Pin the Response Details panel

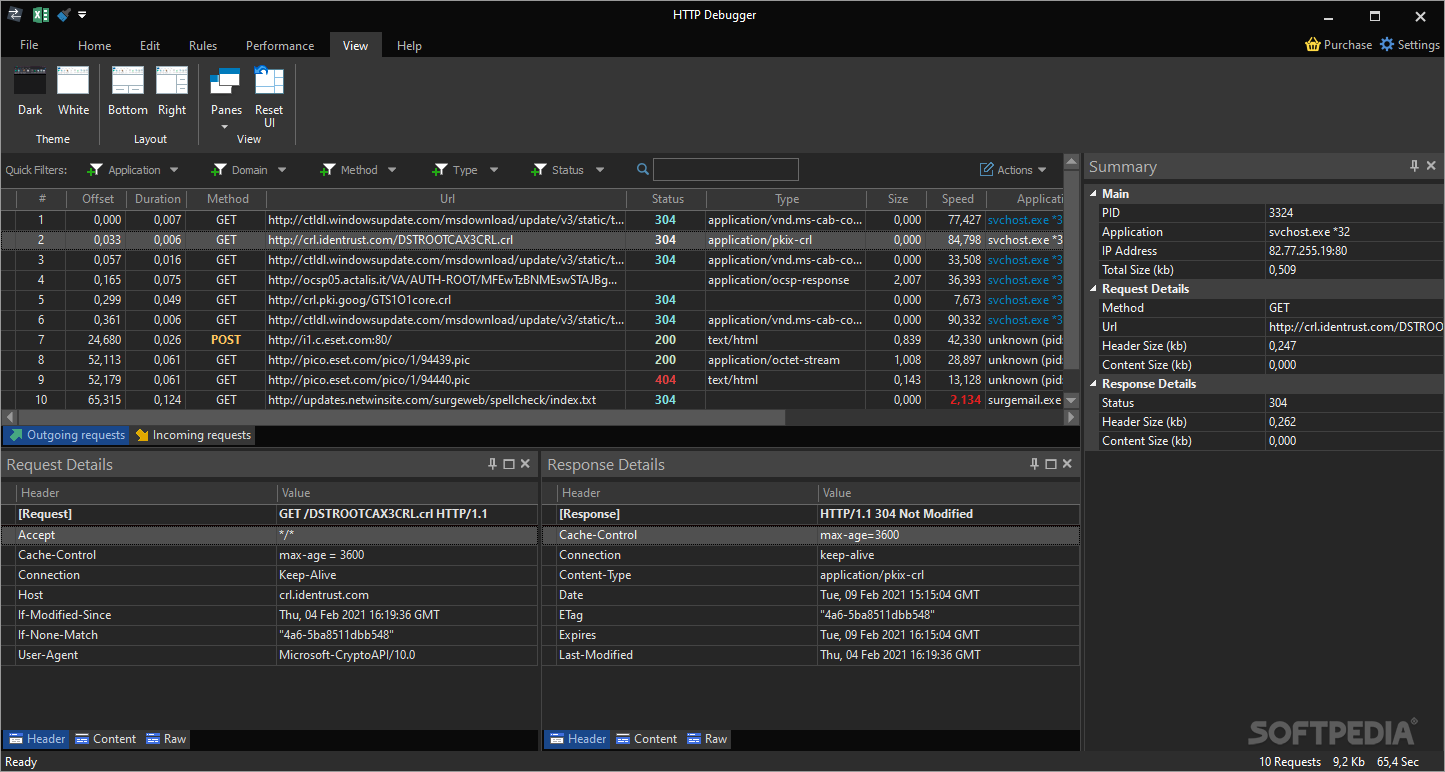(1034, 464)
